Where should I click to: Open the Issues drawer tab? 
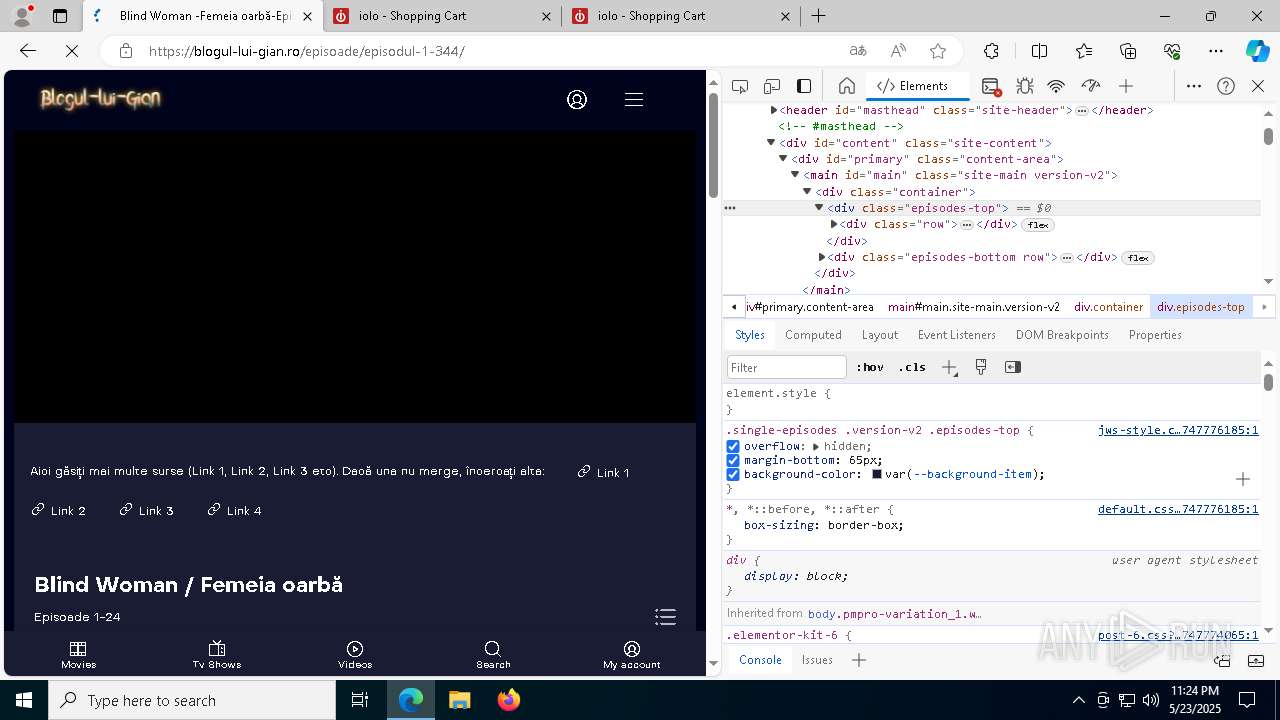coord(817,660)
